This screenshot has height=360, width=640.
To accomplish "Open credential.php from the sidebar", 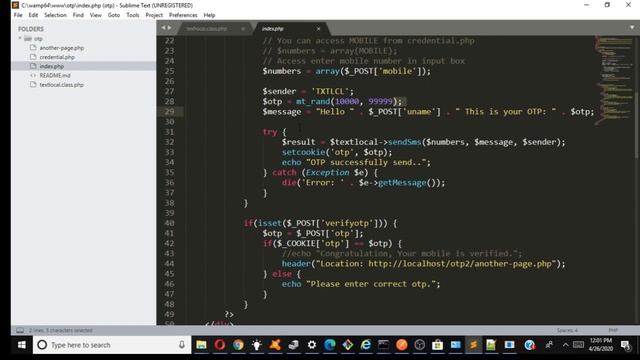I will pyautogui.click(x=57, y=57).
